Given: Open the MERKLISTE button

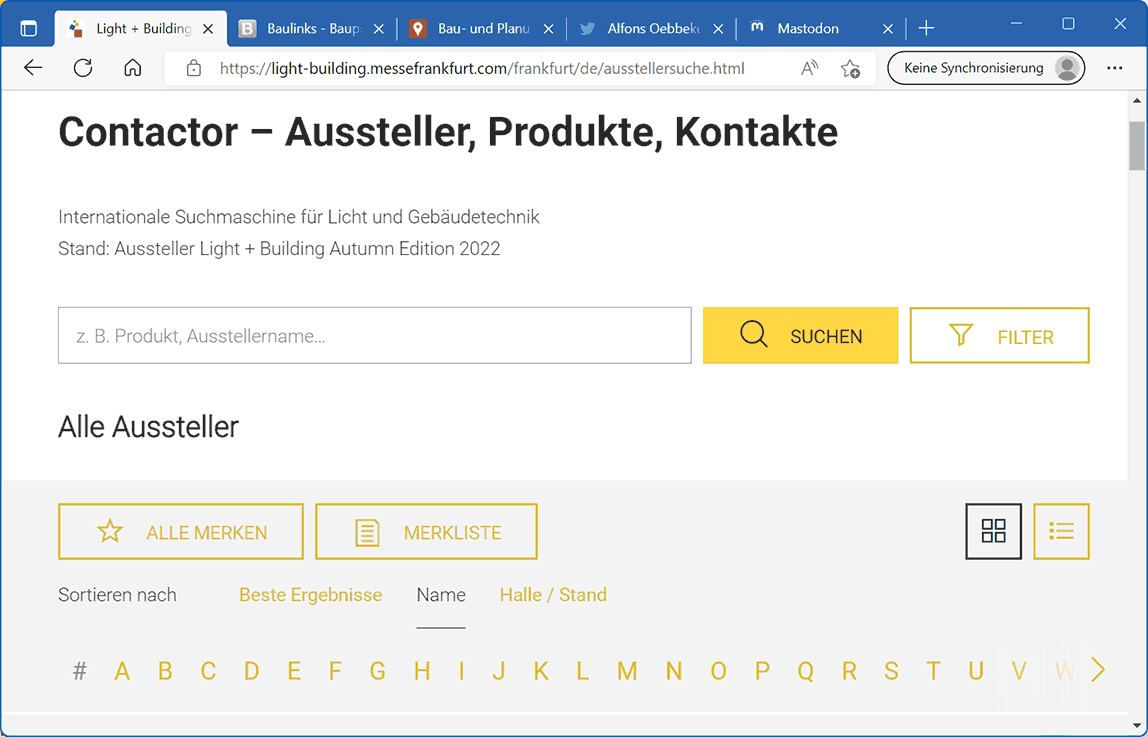Looking at the screenshot, I should 426,531.
